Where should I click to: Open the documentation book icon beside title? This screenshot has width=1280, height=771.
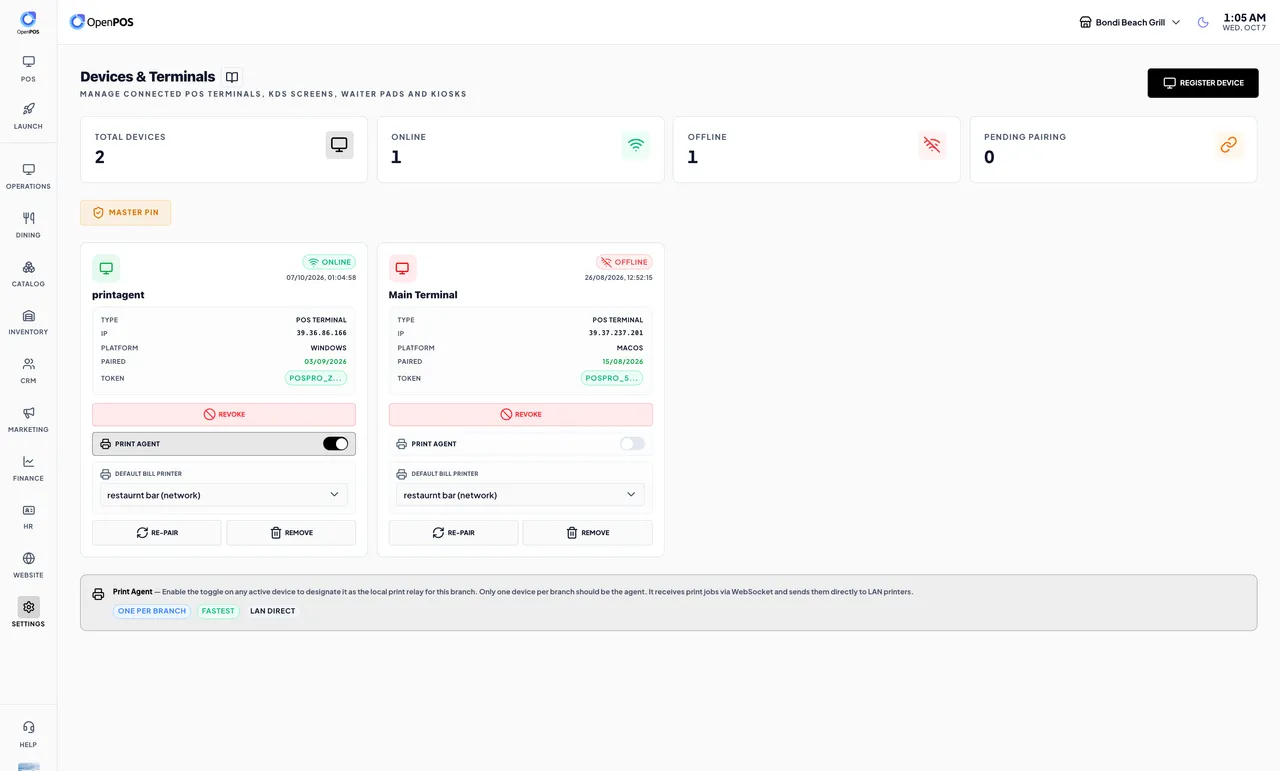pos(232,77)
